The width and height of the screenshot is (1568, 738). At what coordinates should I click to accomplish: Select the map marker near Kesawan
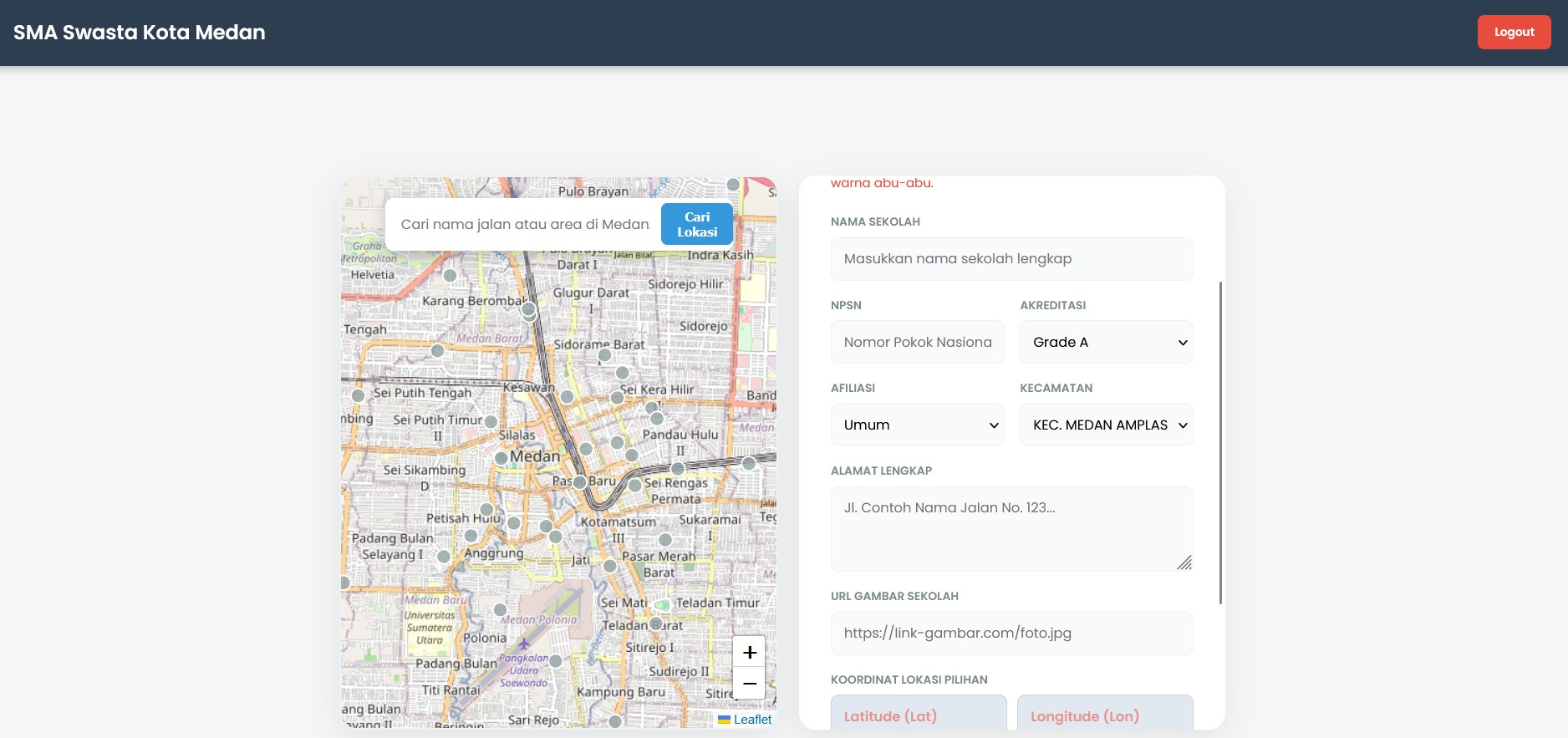click(x=567, y=396)
